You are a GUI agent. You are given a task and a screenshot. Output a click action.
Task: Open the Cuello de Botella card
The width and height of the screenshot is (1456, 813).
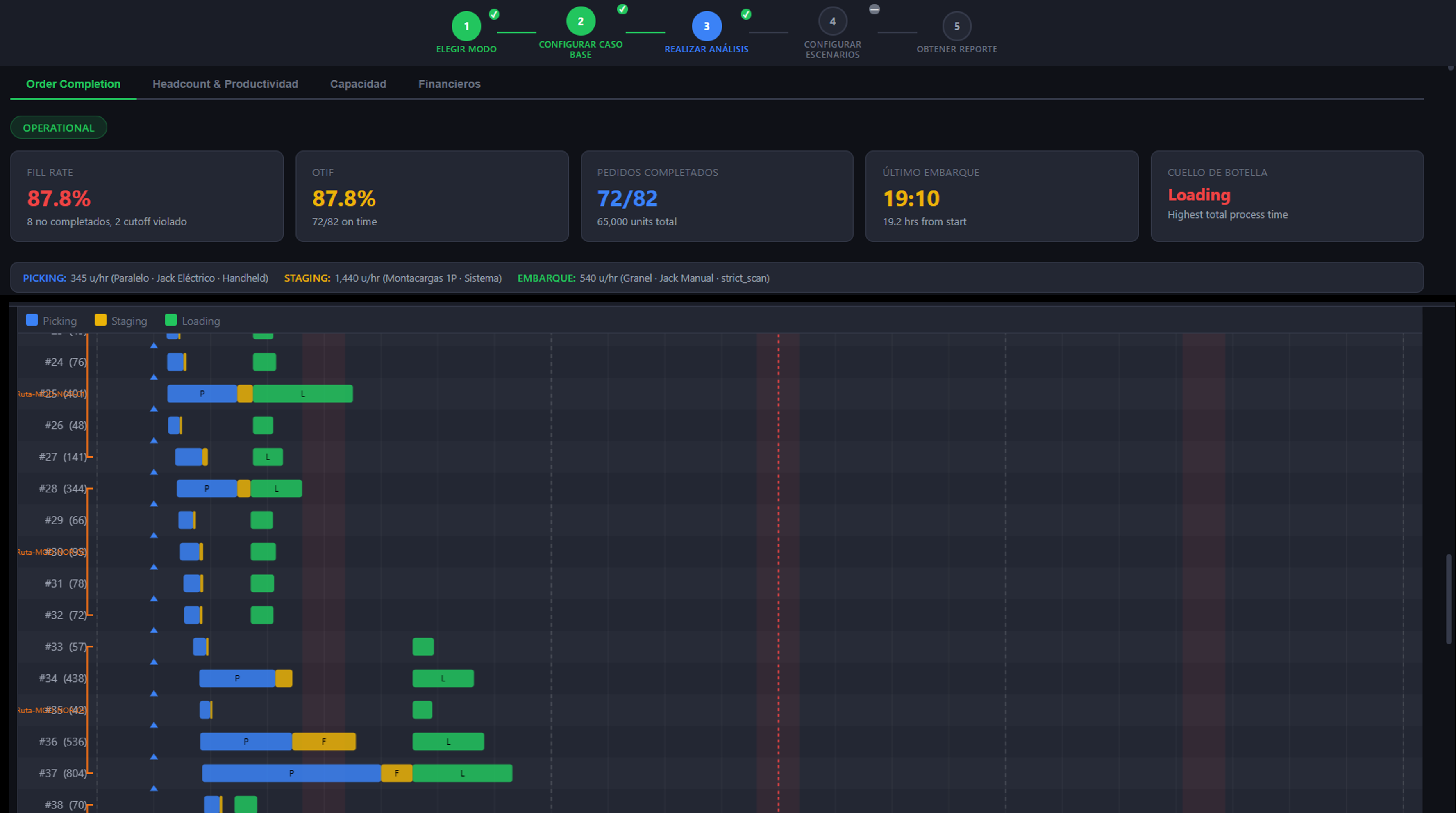pyautogui.click(x=1287, y=196)
